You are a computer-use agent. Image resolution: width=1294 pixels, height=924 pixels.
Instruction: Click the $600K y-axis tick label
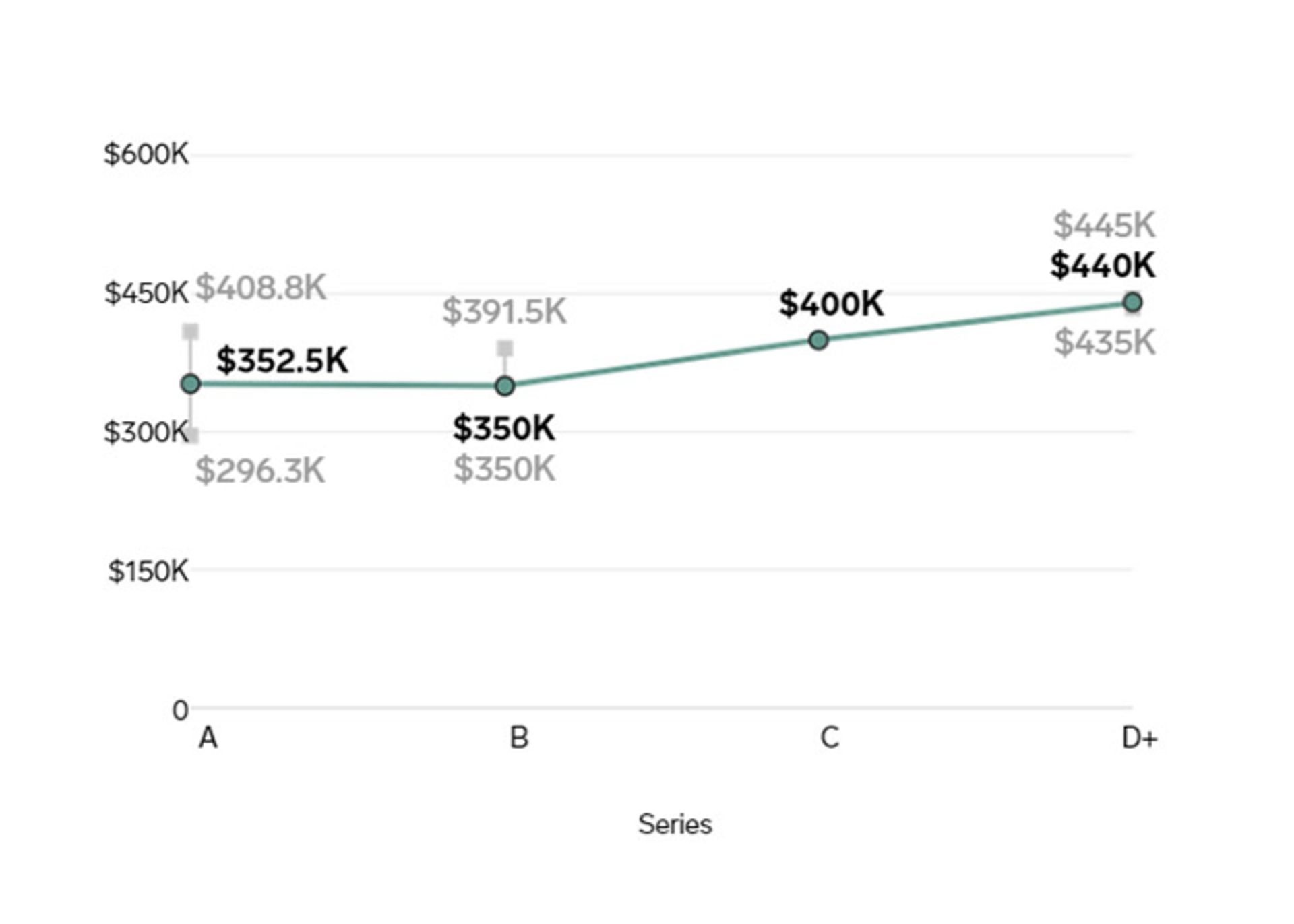(146, 154)
